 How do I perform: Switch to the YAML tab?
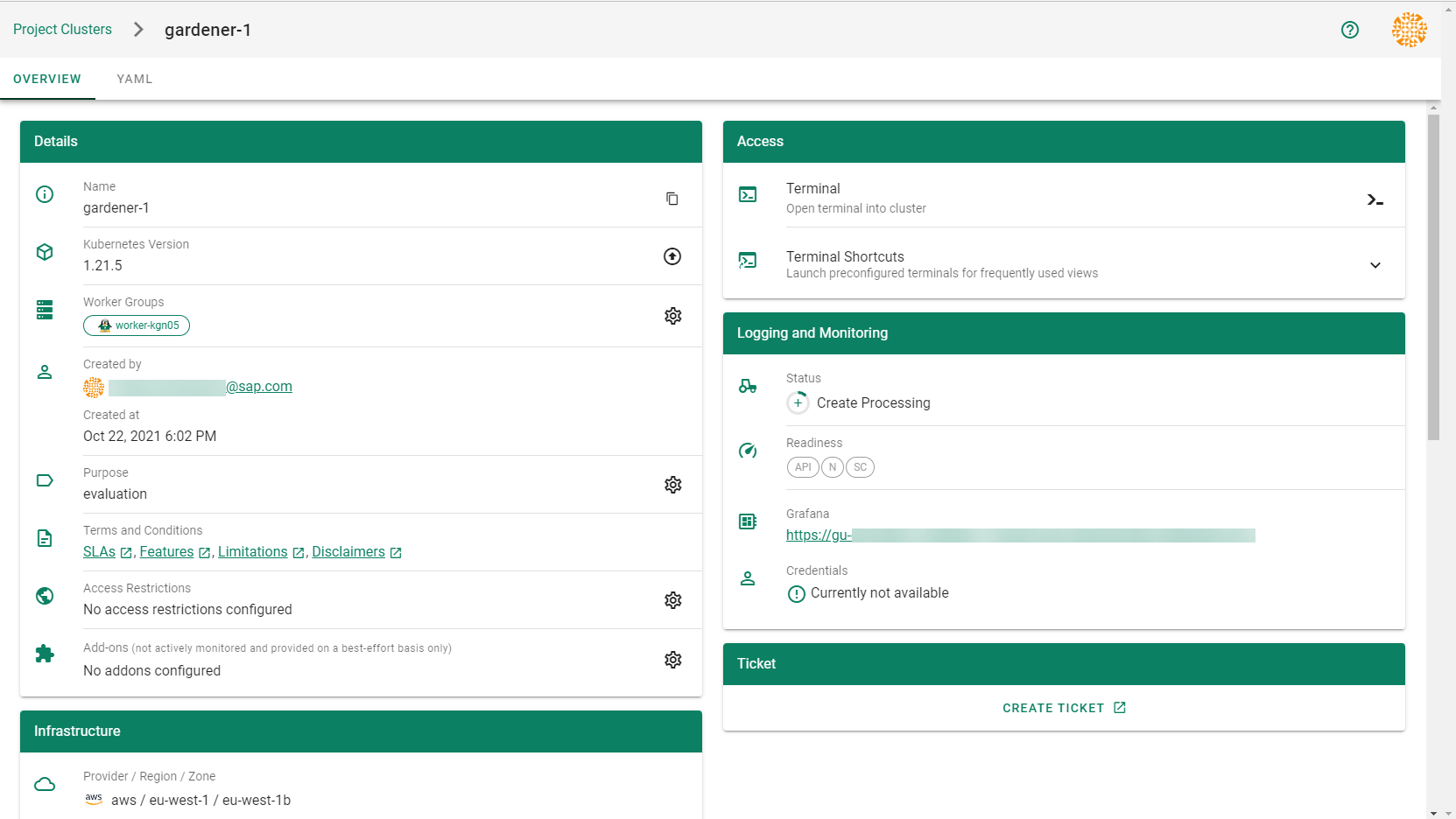pos(135,79)
